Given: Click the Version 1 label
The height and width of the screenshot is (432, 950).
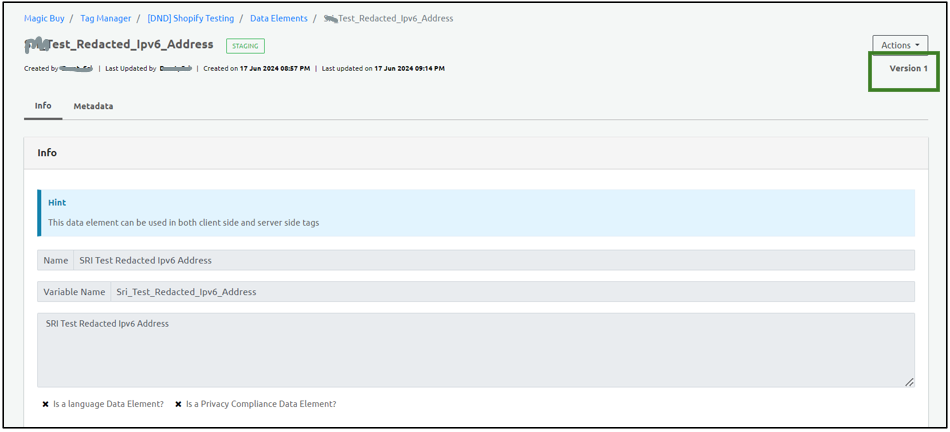Looking at the screenshot, I should click(908, 68).
